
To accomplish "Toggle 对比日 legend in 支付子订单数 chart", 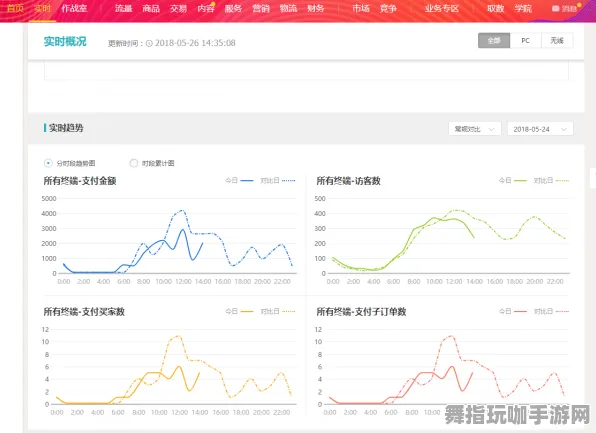I will click(551, 311).
